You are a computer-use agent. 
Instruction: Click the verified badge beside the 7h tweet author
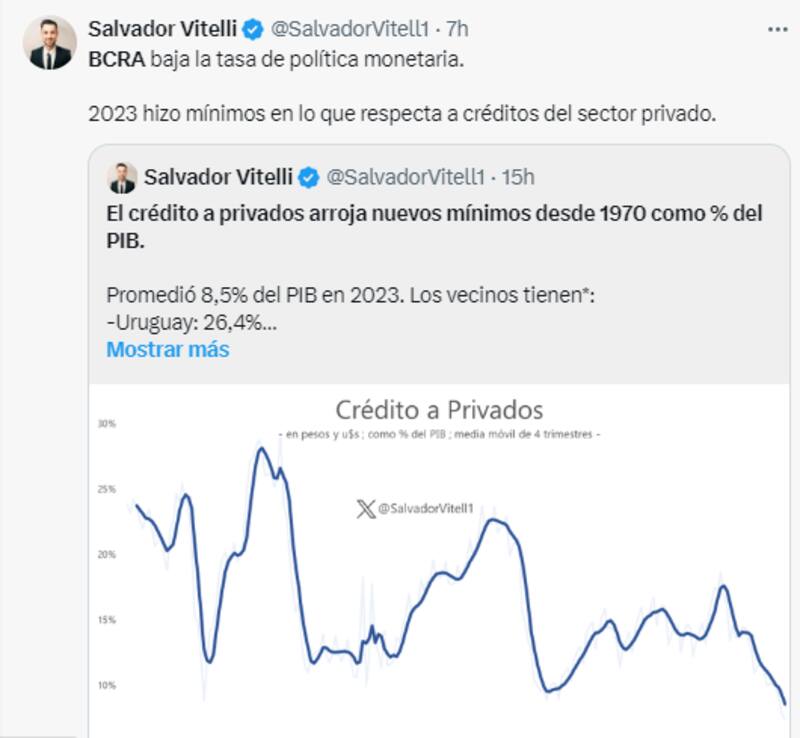(x=255, y=29)
